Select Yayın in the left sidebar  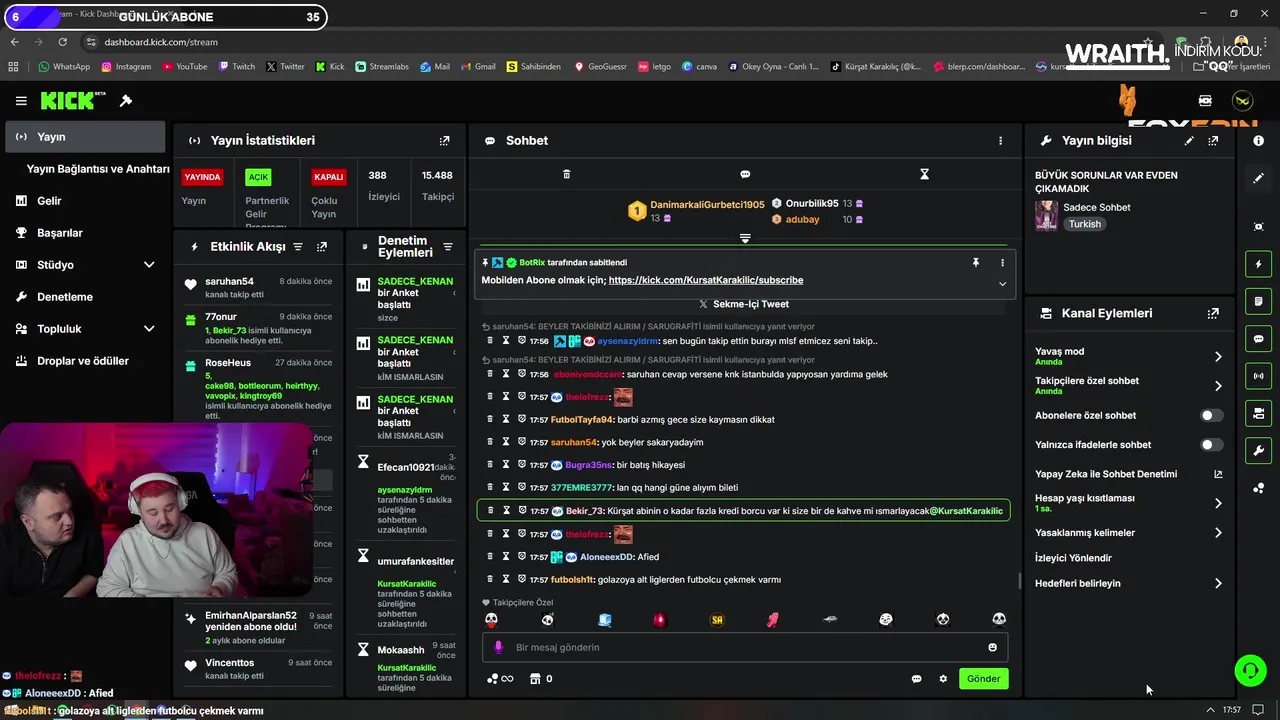[x=85, y=137]
